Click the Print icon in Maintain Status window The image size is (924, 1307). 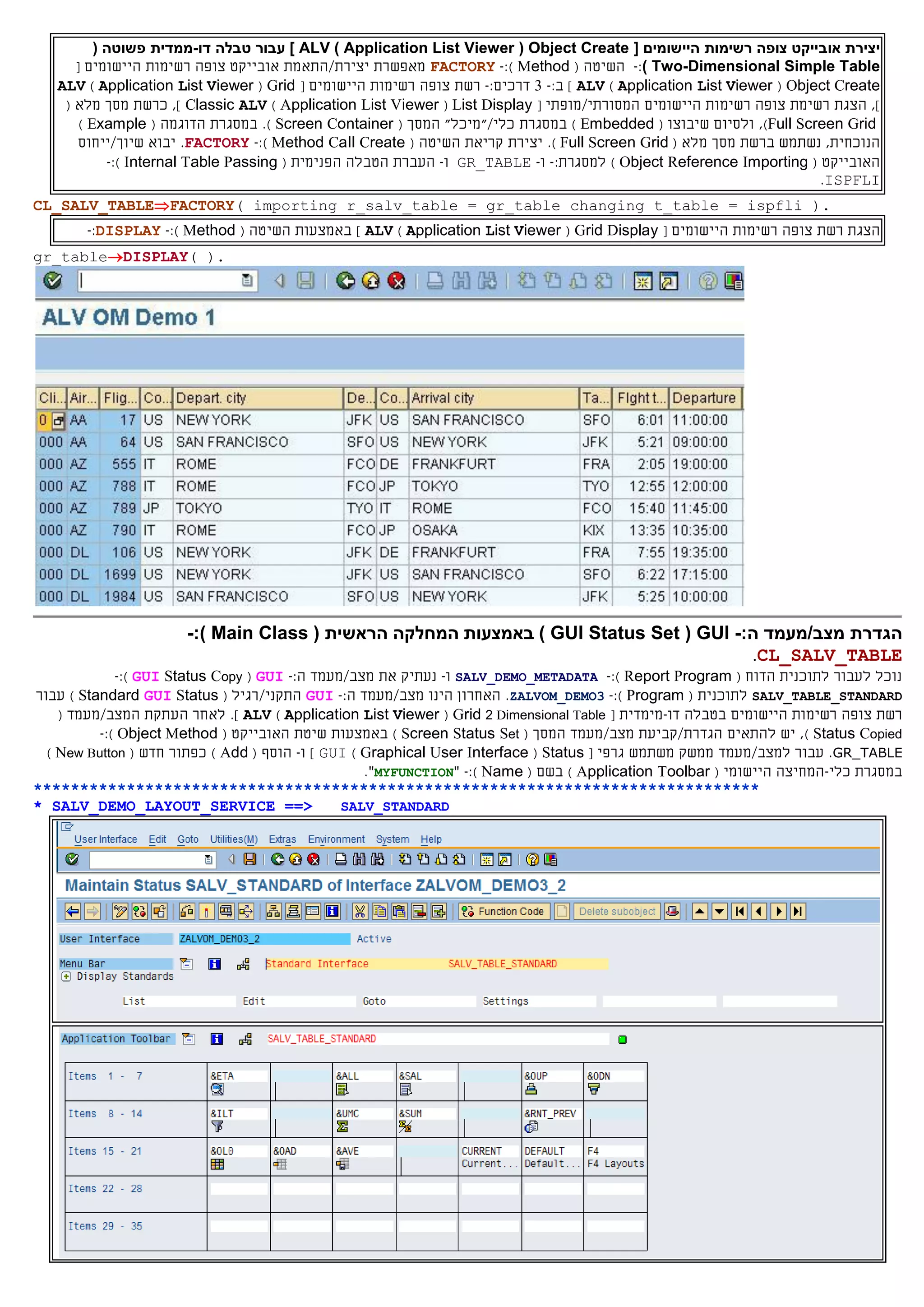[x=340, y=859]
